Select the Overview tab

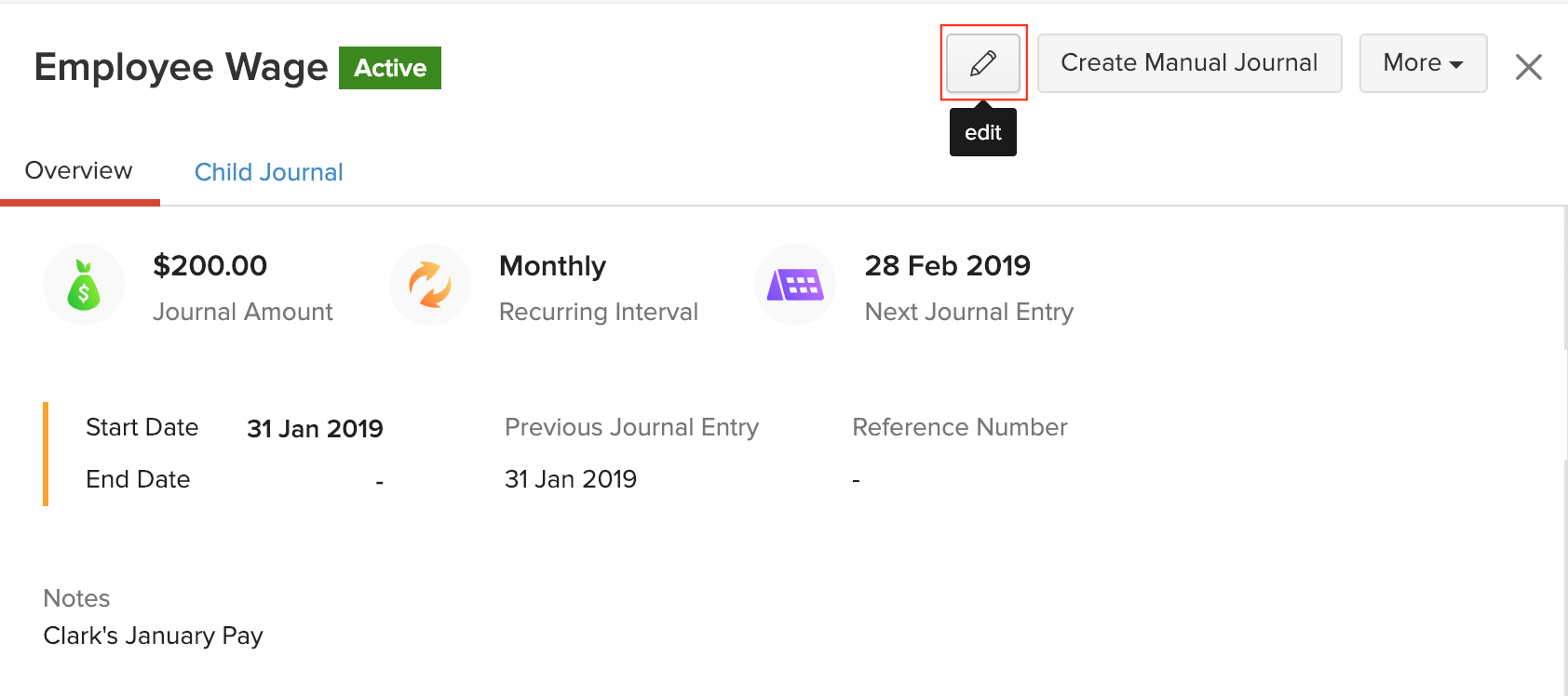click(78, 169)
